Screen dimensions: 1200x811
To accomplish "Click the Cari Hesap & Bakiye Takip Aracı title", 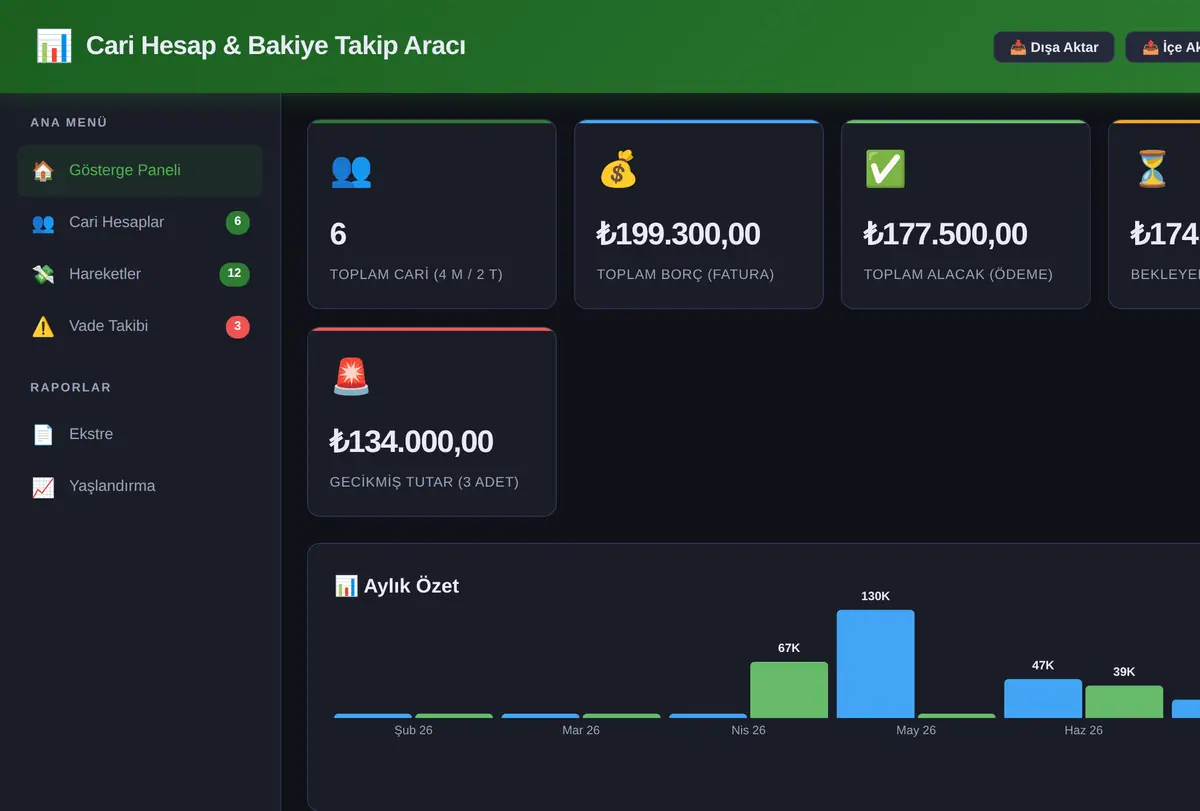I will (276, 46).
